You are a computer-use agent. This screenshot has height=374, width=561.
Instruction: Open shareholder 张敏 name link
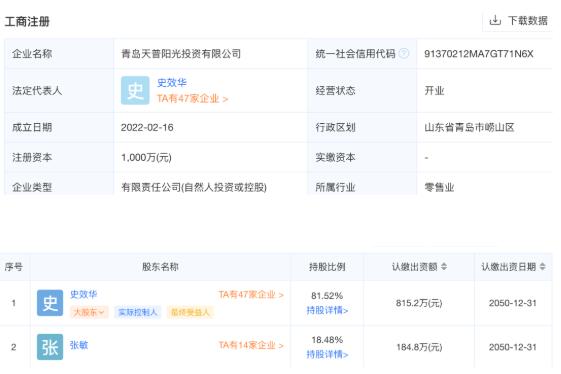point(79,345)
